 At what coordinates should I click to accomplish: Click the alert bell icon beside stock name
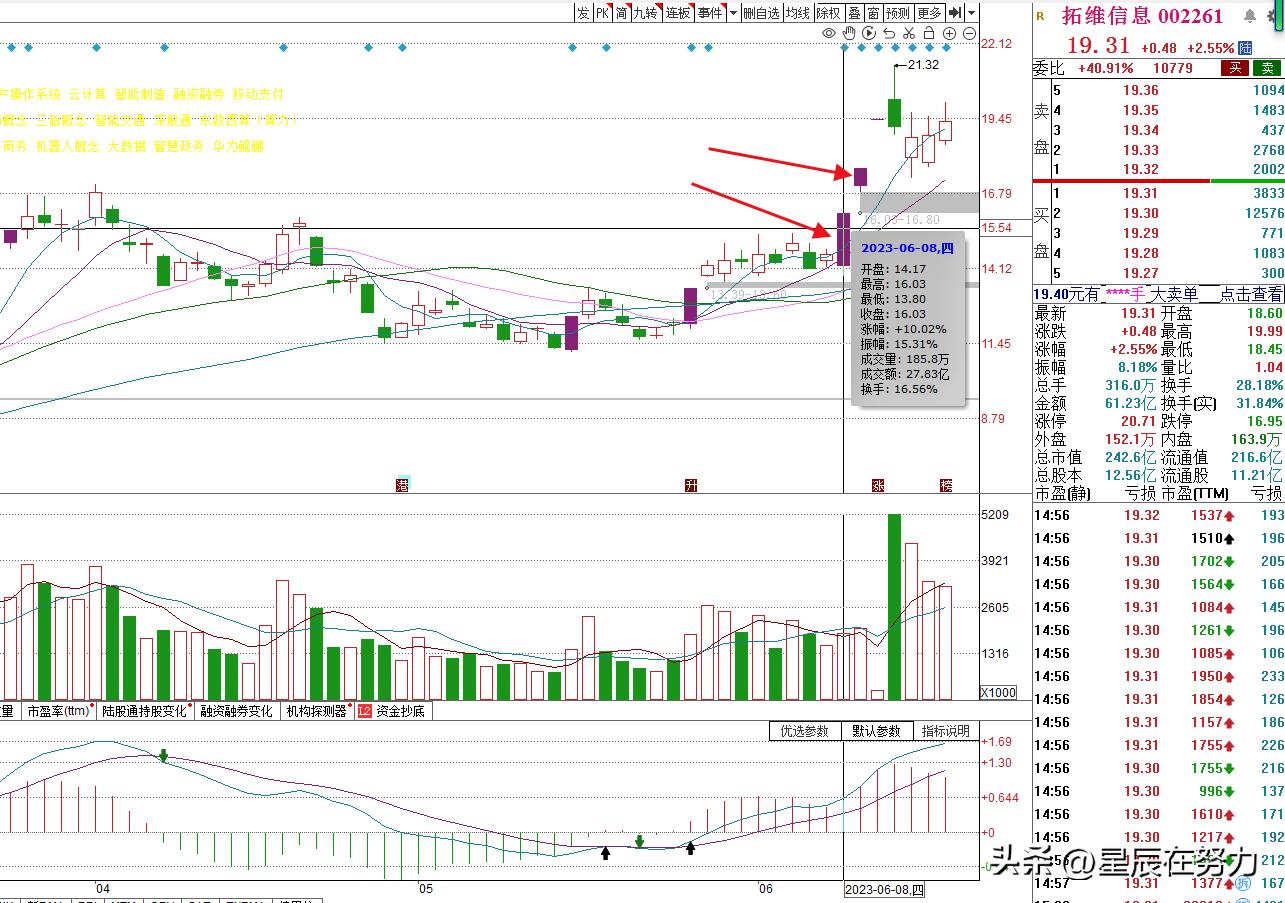pyautogui.click(x=1250, y=16)
